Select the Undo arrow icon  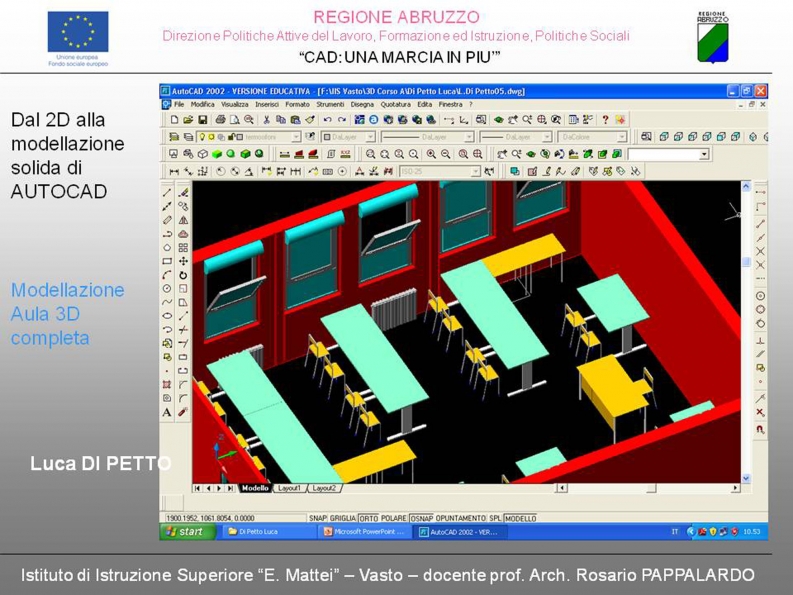[327, 120]
